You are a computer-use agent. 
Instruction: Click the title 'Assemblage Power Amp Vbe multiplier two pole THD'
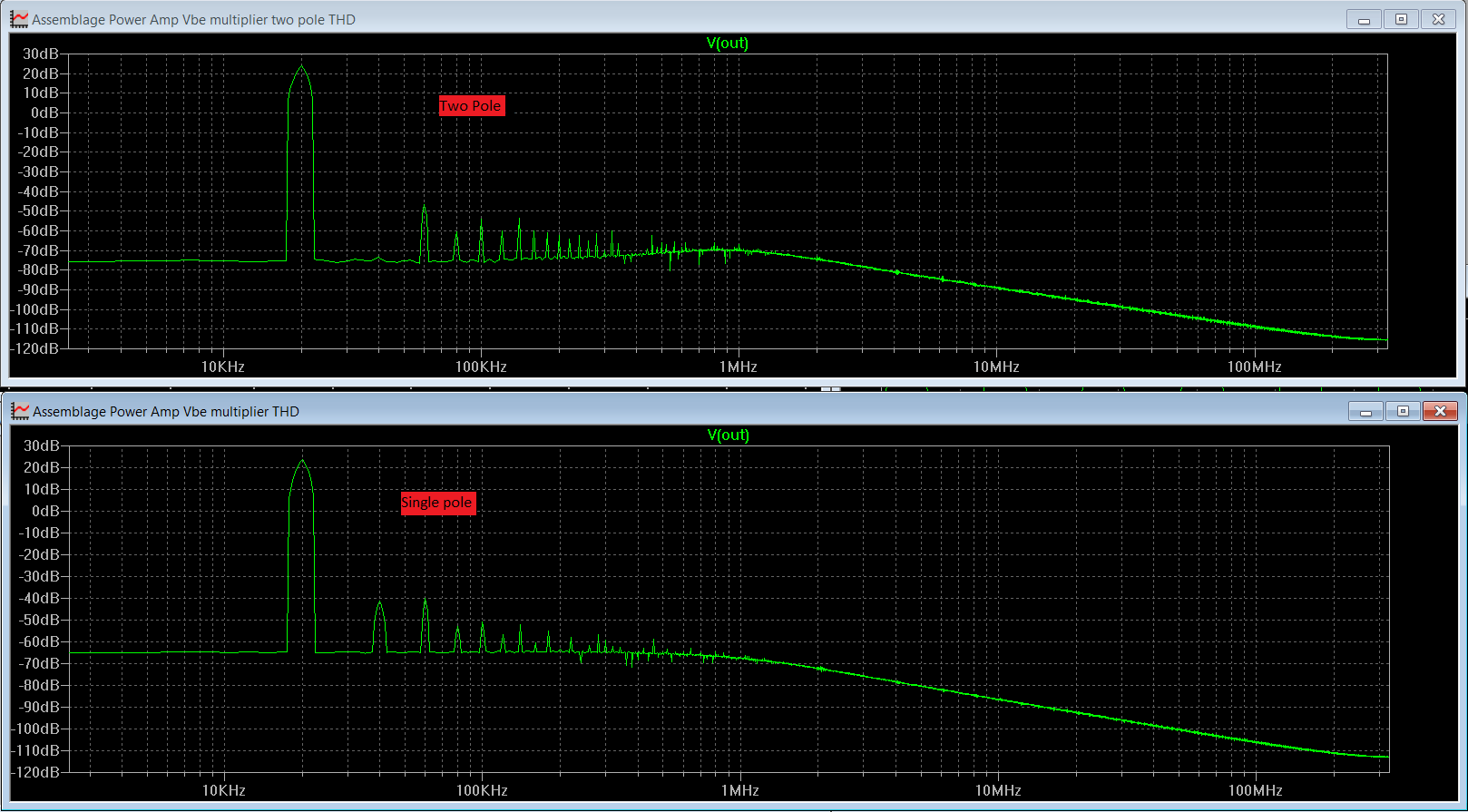pos(193,19)
